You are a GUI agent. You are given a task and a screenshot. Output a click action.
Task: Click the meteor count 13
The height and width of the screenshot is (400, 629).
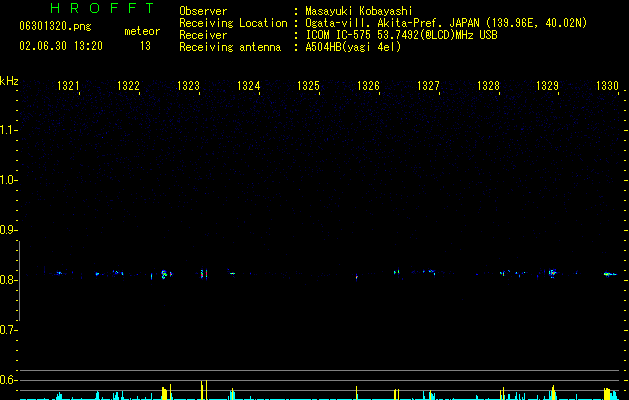(x=145, y=46)
